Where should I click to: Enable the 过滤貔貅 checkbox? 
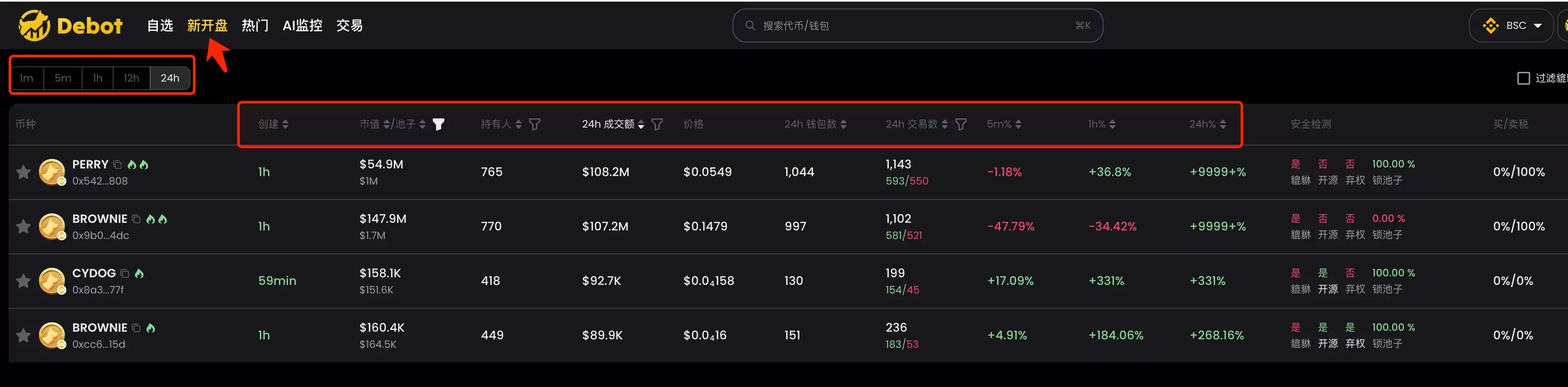coord(1523,79)
